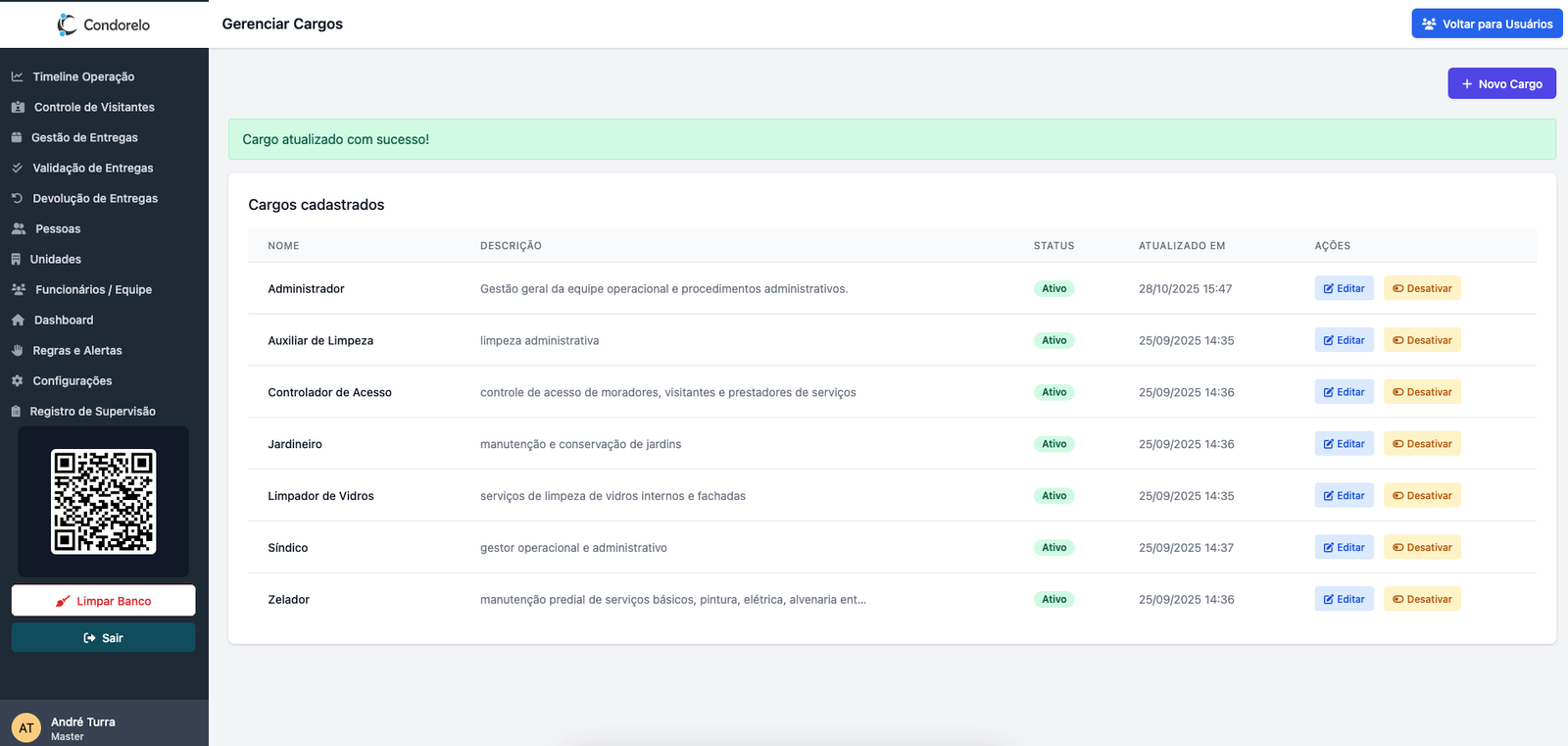The height and width of the screenshot is (746, 1568).
Task: Log out using the Sair button
Action: click(103, 638)
